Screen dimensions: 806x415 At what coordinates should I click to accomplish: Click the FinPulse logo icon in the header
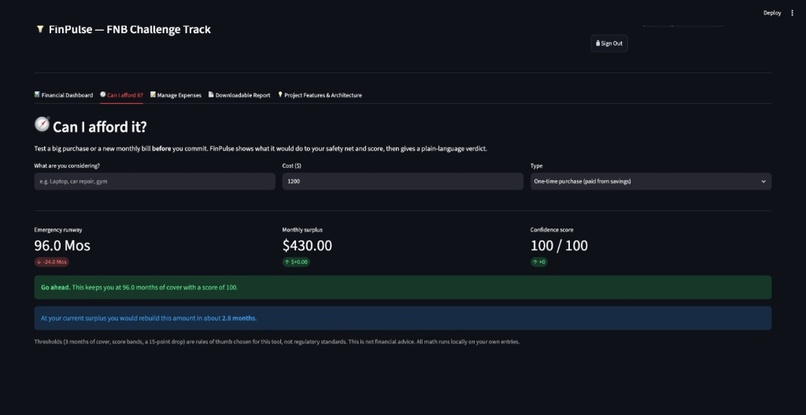[x=40, y=29]
